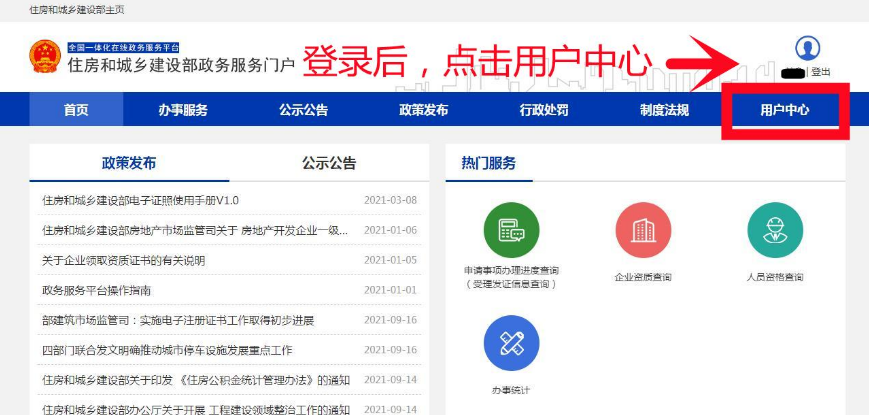Image resolution: width=869 pixels, height=415 pixels.
Task: Open 政务服务平台操作指南 article
Action: click(x=96, y=290)
